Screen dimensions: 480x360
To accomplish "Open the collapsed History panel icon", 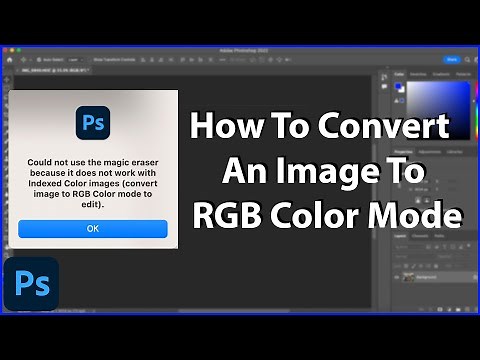I will 384,77.
